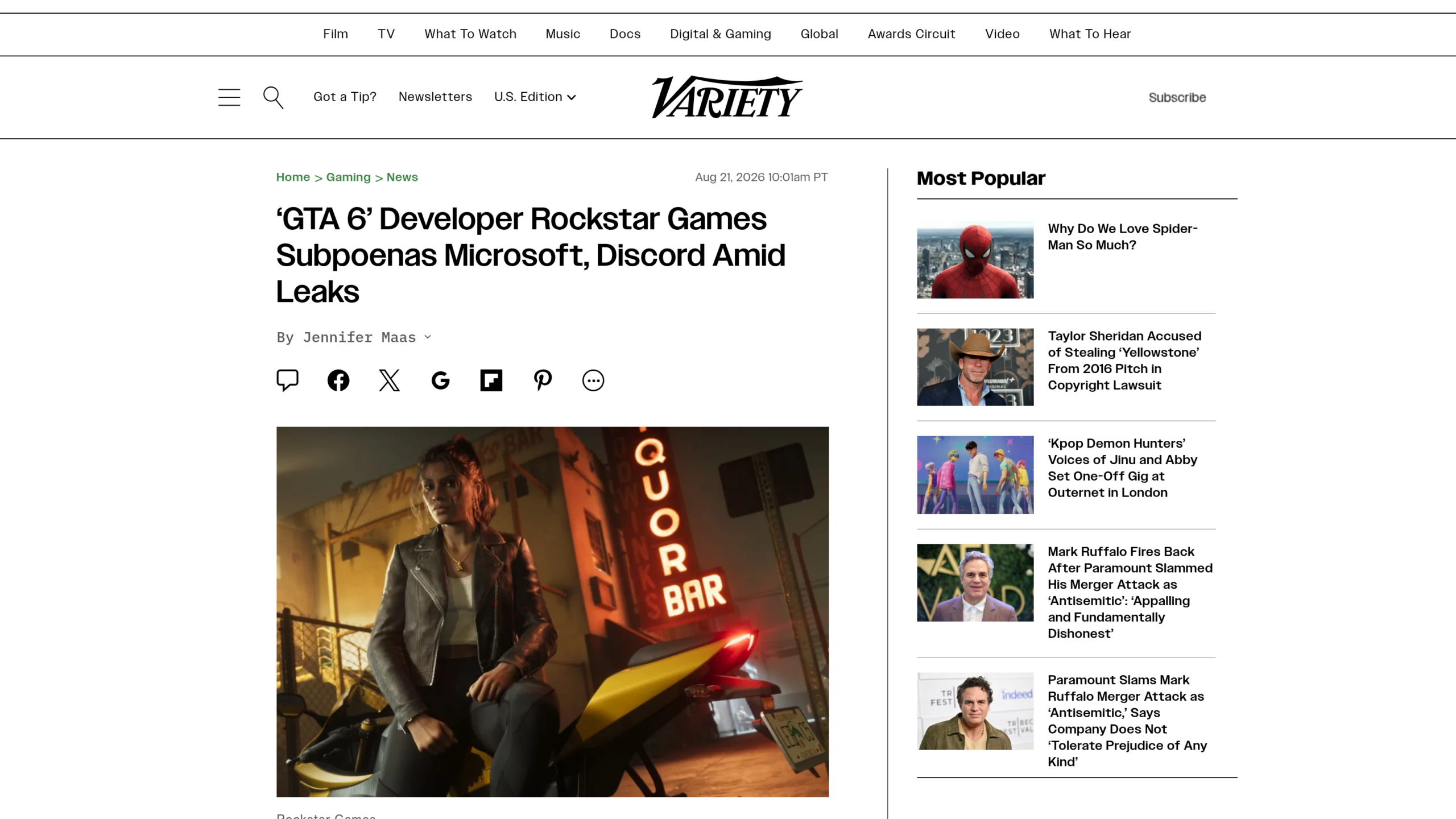Read Taylor Sheridan 'Yellowstone' lawsuit story
This screenshot has height=819, width=1456.
1124,361
